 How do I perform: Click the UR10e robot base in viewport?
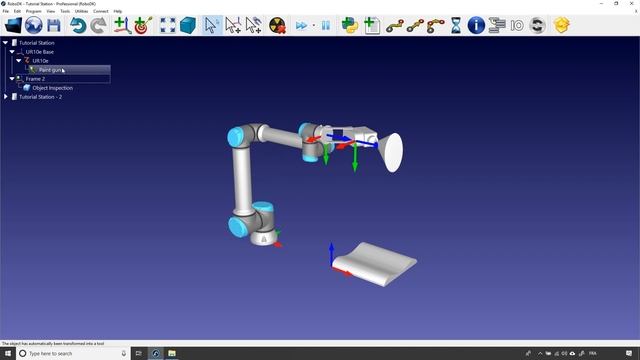[x=263, y=238]
